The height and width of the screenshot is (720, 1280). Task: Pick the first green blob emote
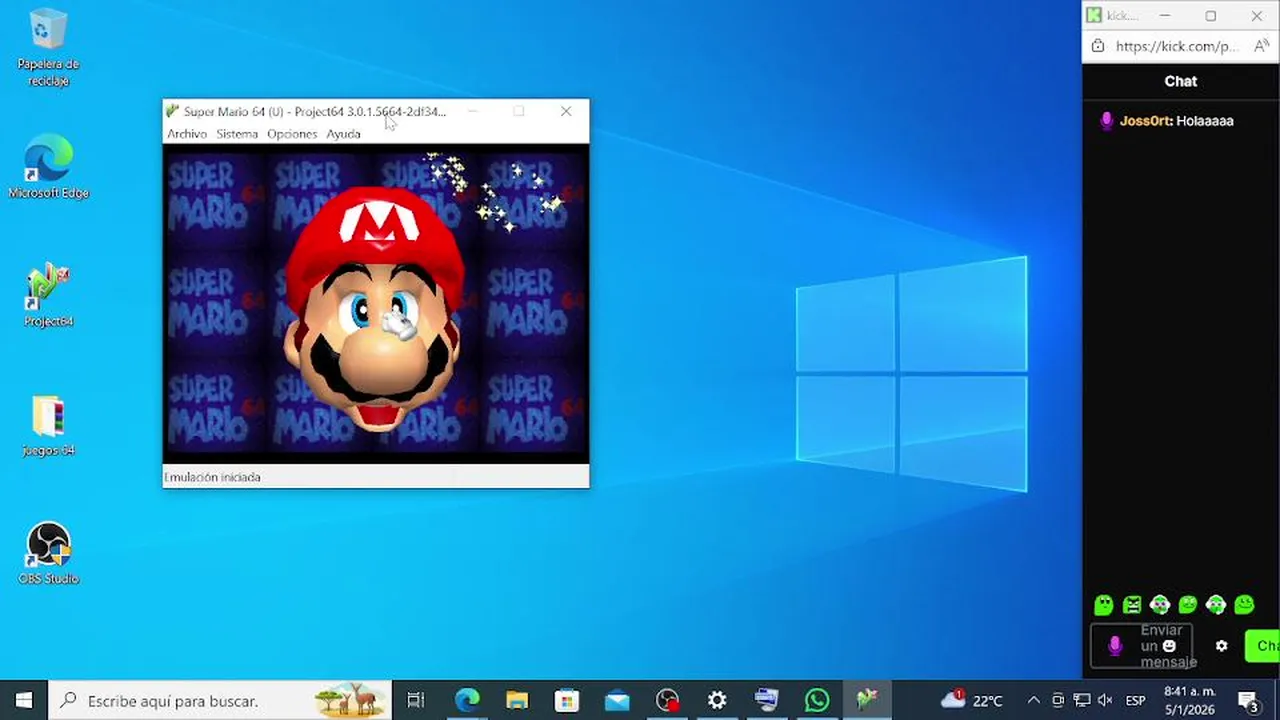click(x=1104, y=604)
